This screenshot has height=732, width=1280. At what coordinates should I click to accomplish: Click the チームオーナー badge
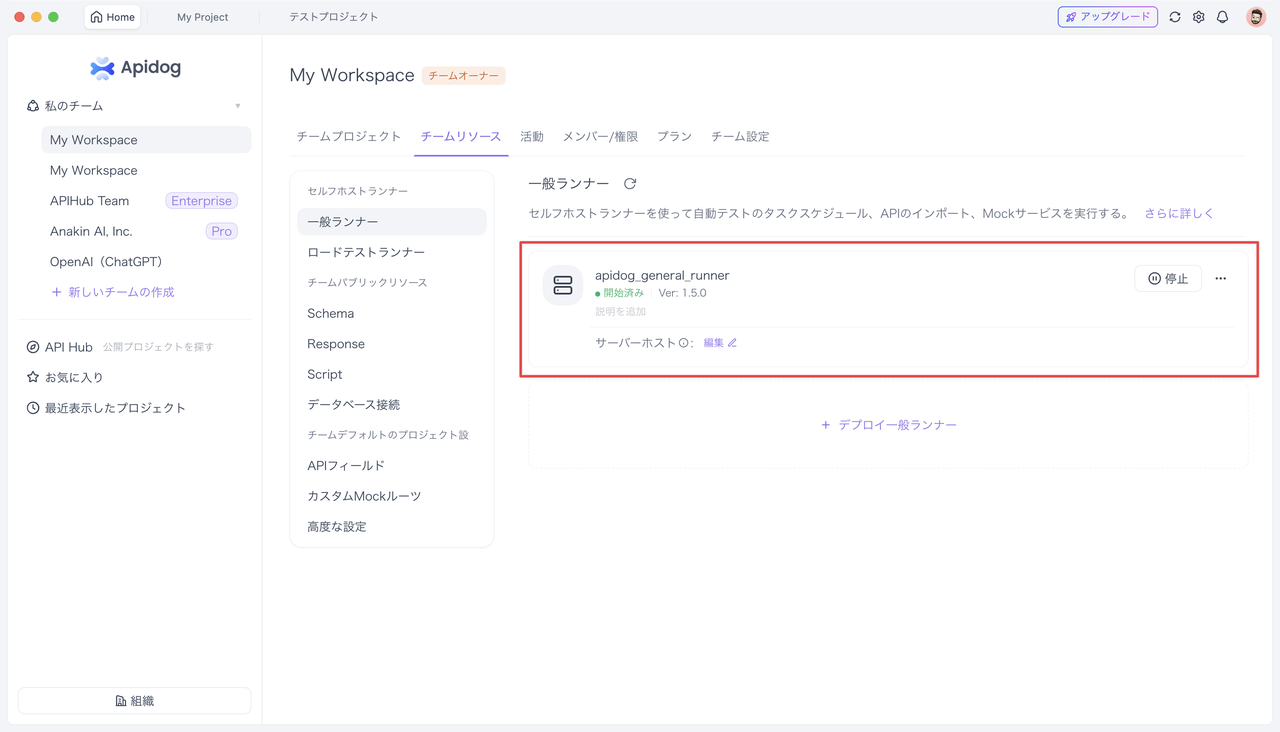point(463,76)
